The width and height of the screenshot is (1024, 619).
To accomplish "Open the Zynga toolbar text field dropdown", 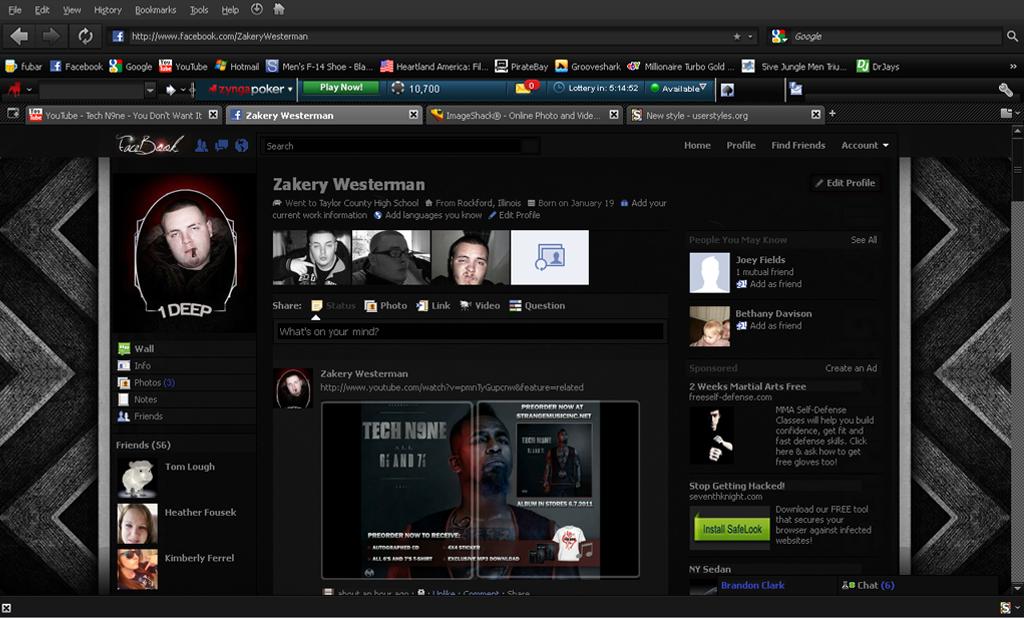I will tap(150, 89).
